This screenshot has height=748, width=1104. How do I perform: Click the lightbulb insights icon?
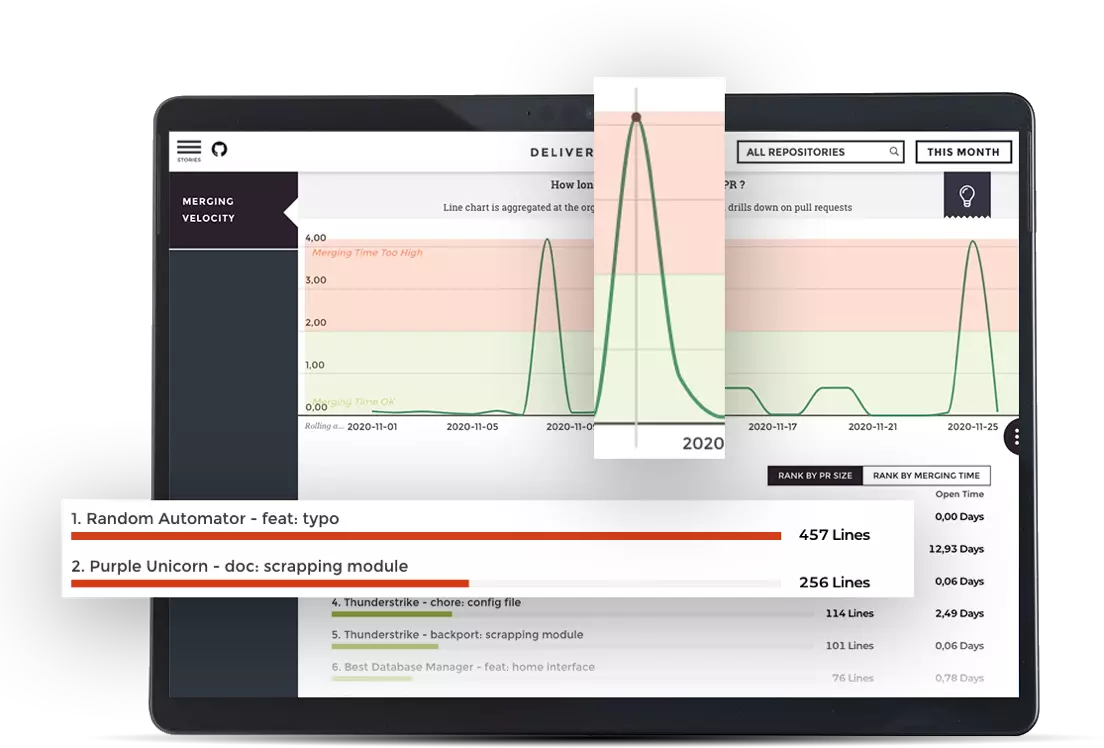point(966,194)
